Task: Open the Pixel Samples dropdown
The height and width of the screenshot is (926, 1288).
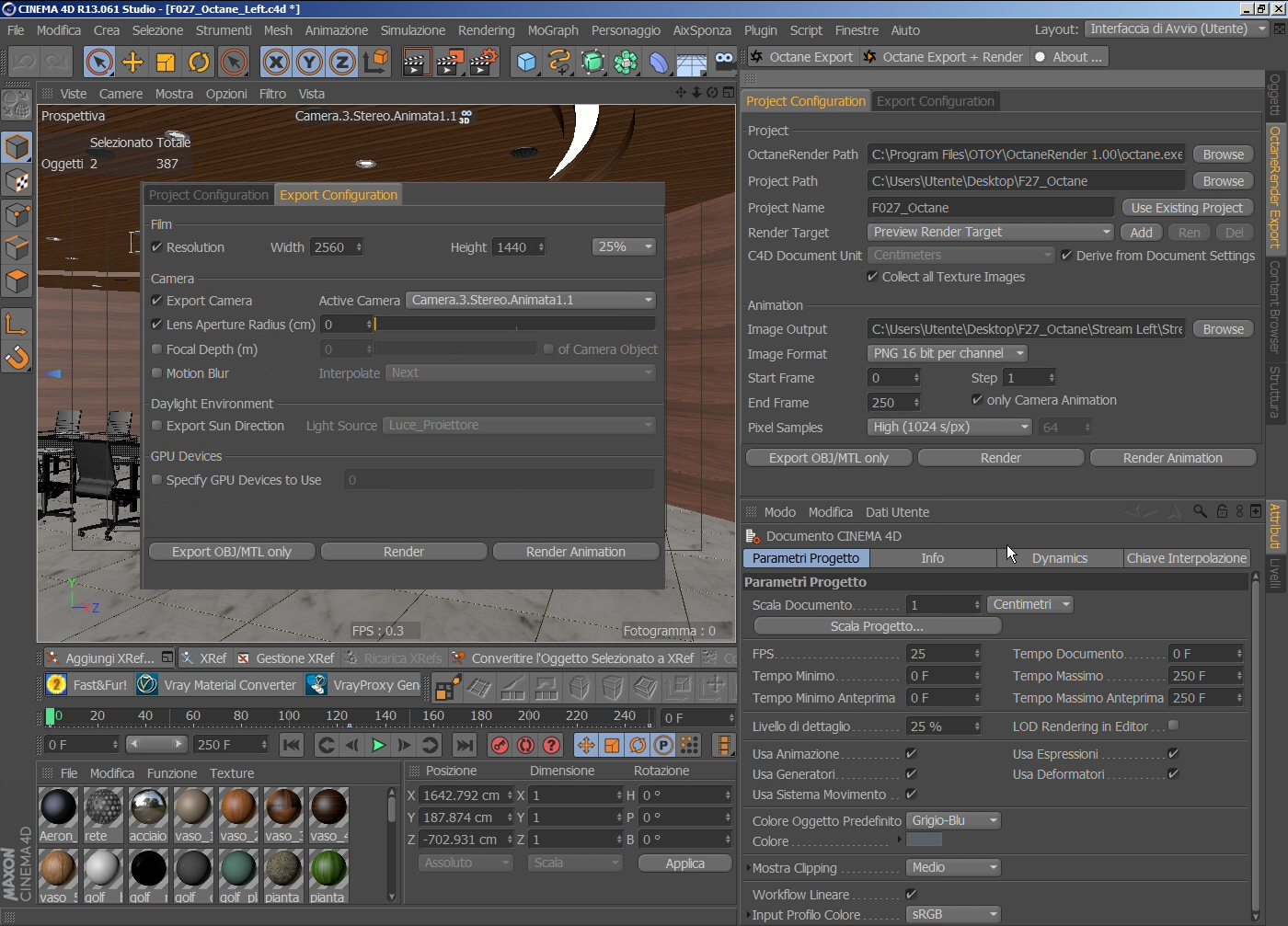Action: click(x=950, y=428)
